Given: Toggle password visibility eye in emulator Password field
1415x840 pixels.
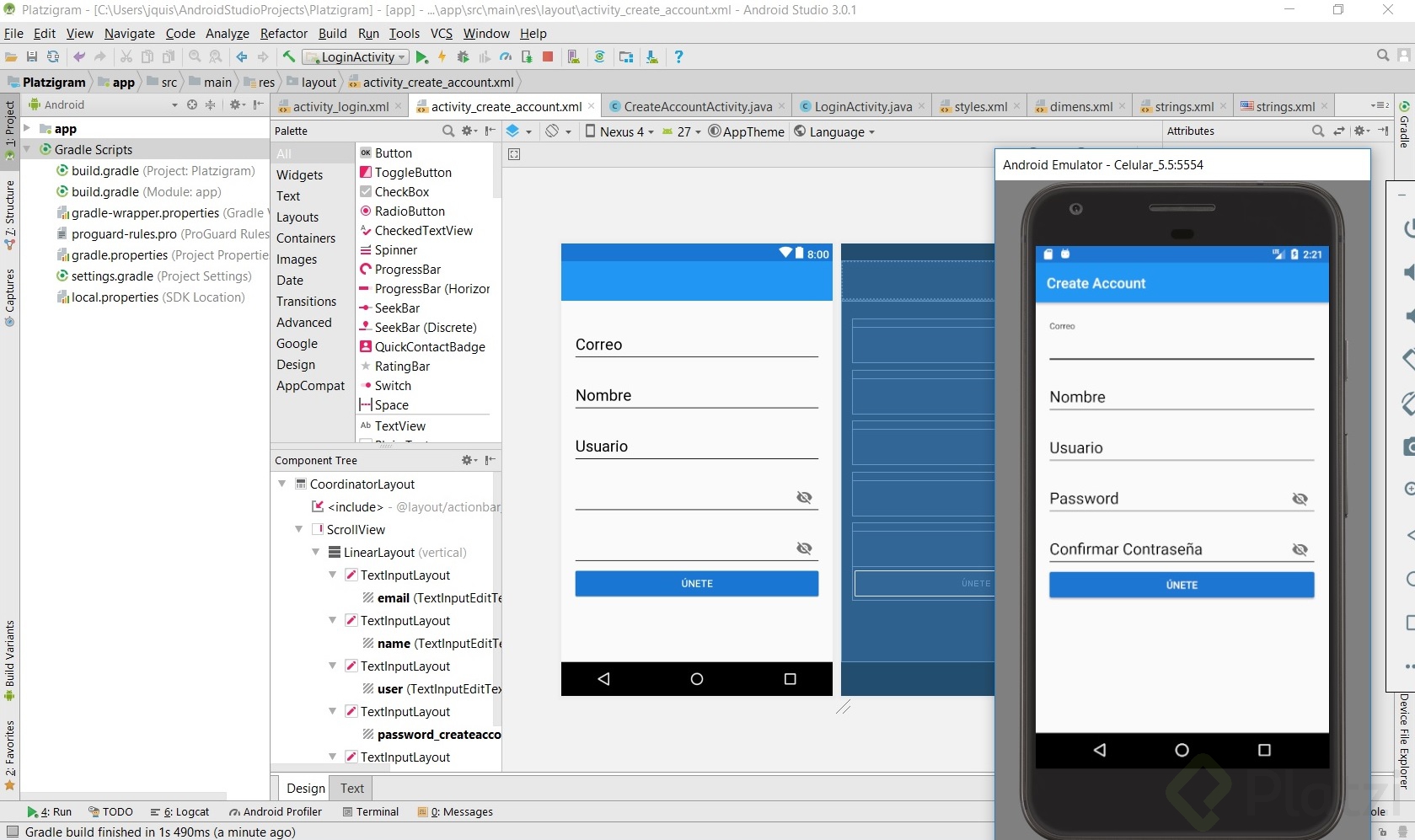Looking at the screenshot, I should (x=1300, y=500).
